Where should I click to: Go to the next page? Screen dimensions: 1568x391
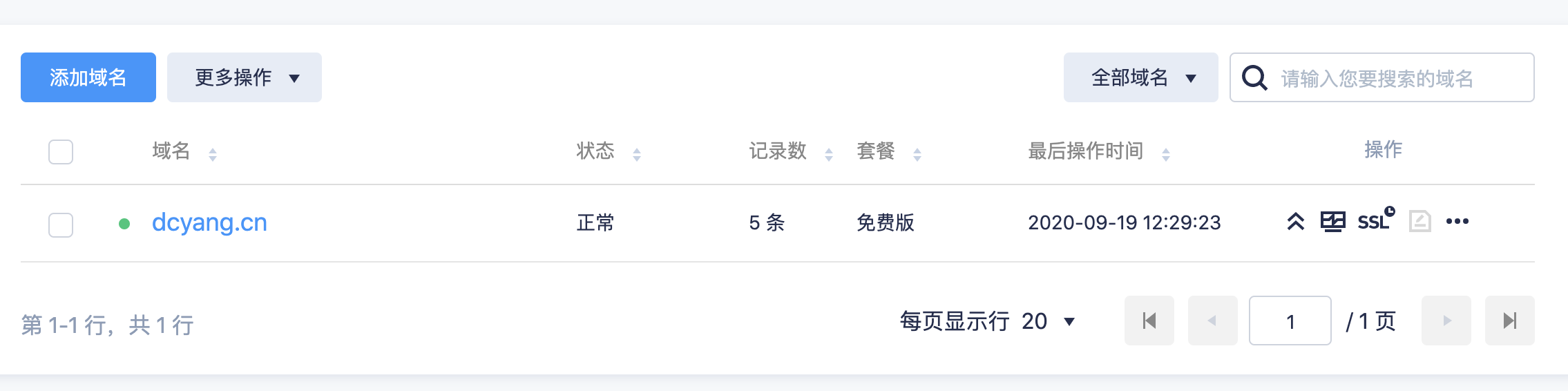pos(1446,321)
